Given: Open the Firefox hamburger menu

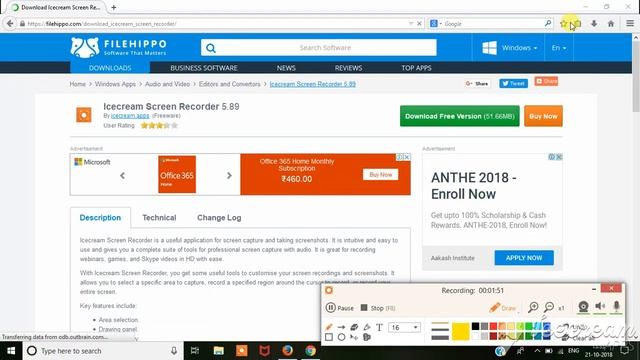Looking at the screenshot, I should click(630, 24).
